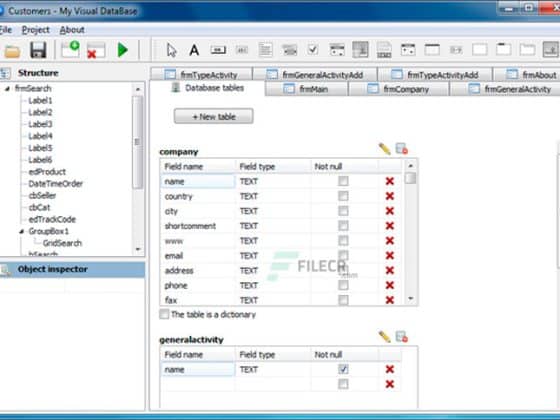The height and width of the screenshot is (420, 560).
Task: Delete the fax field using its red X
Action: [390, 300]
